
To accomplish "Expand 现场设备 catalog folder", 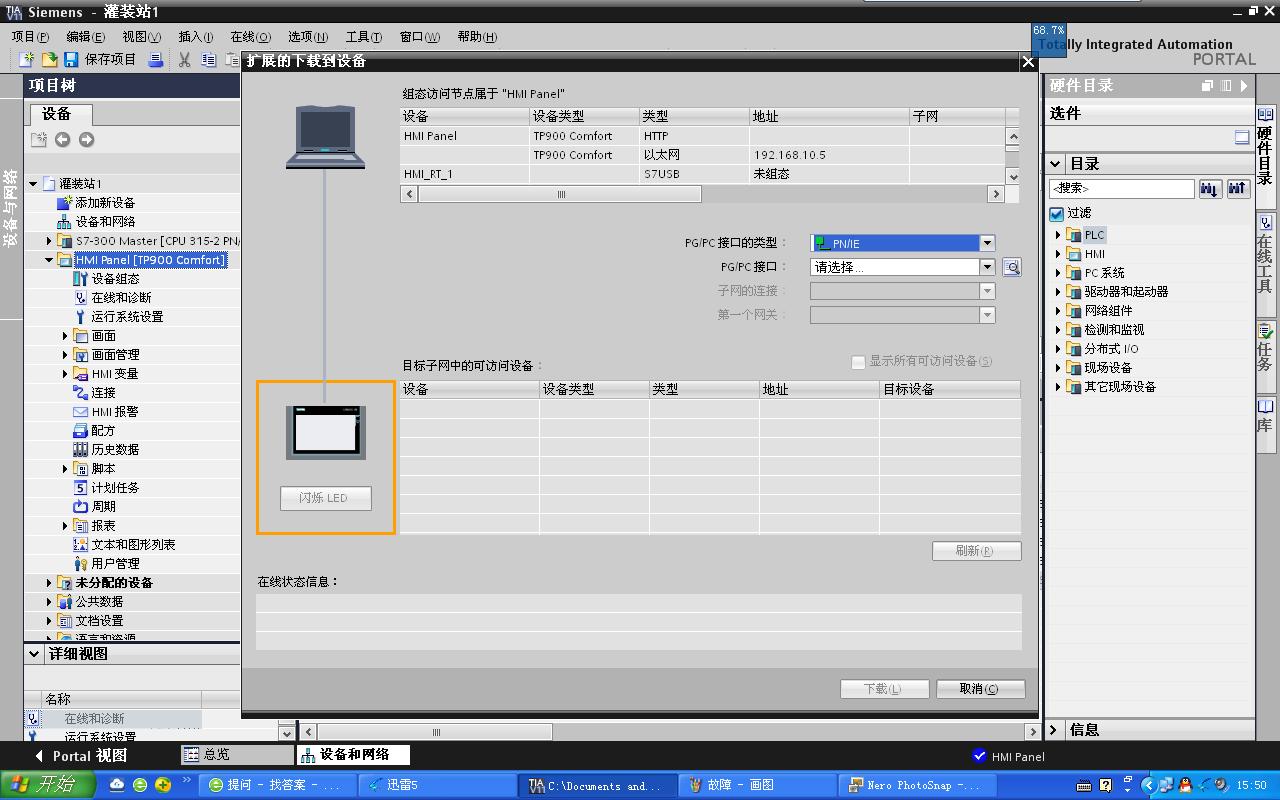I will (x=1058, y=368).
